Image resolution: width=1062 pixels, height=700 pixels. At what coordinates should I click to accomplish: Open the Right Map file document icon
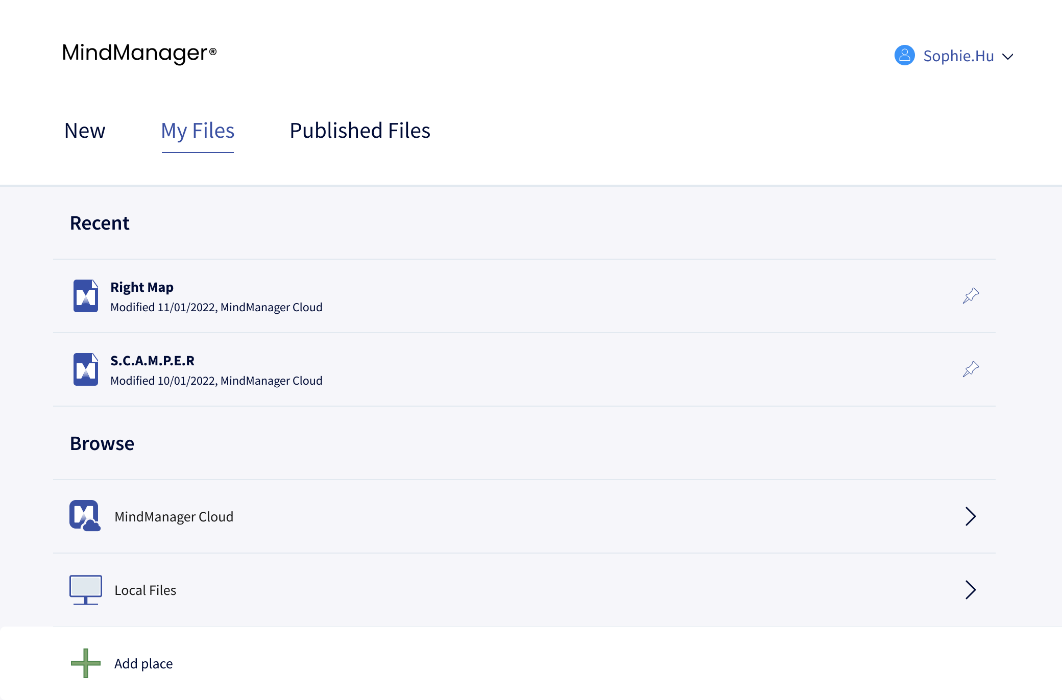(85, 295)
